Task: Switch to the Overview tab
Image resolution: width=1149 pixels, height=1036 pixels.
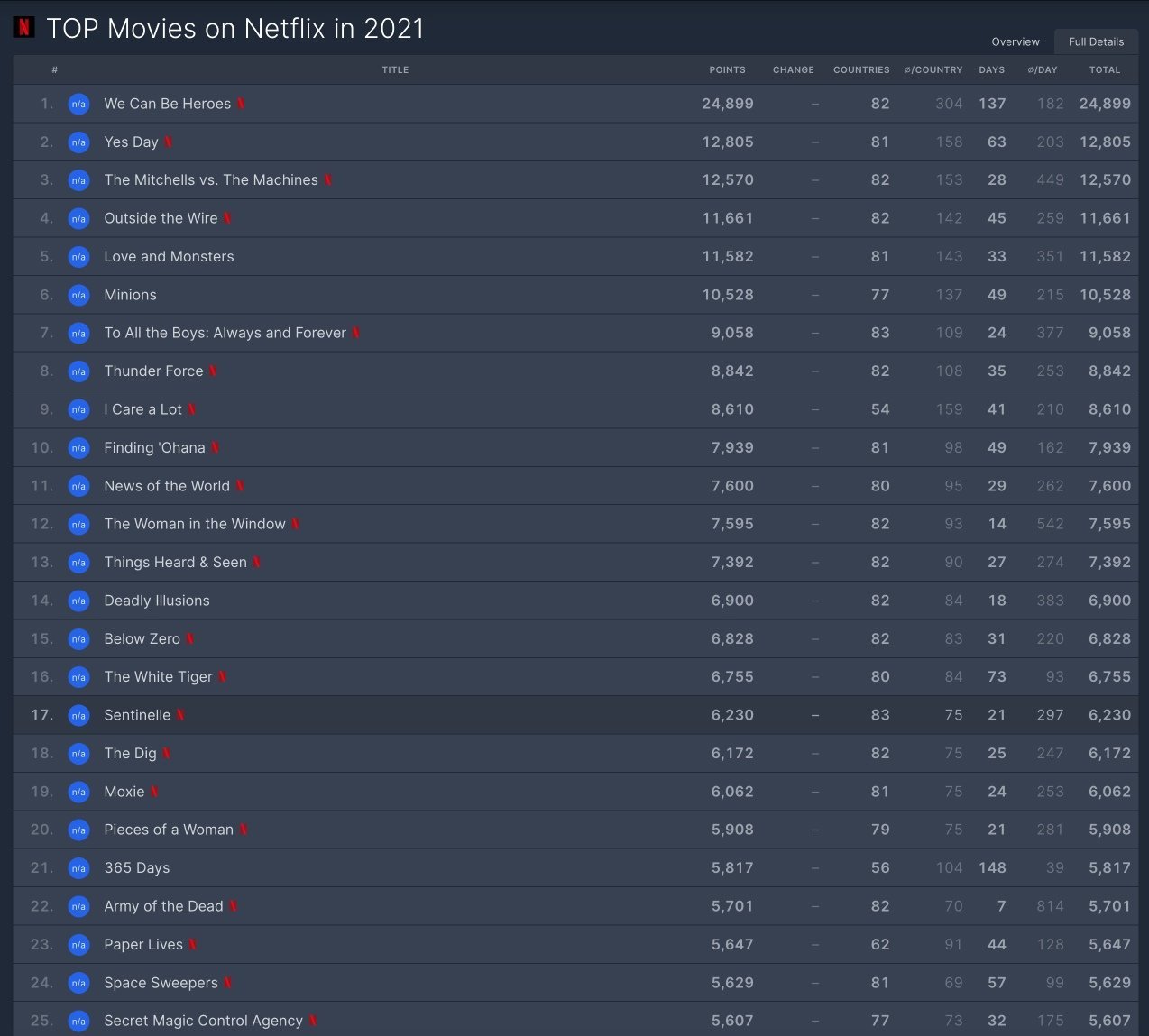Action: [x=1016, y=41]
